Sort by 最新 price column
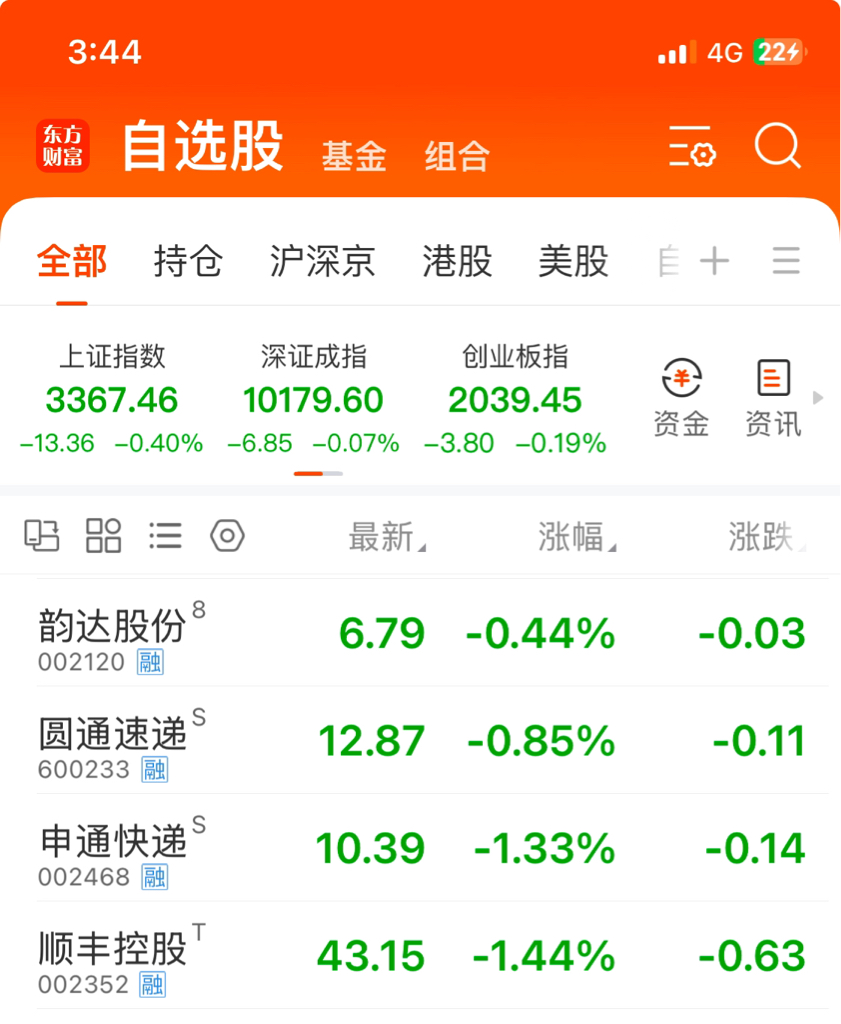841x1024 pixels. (387, 537)
